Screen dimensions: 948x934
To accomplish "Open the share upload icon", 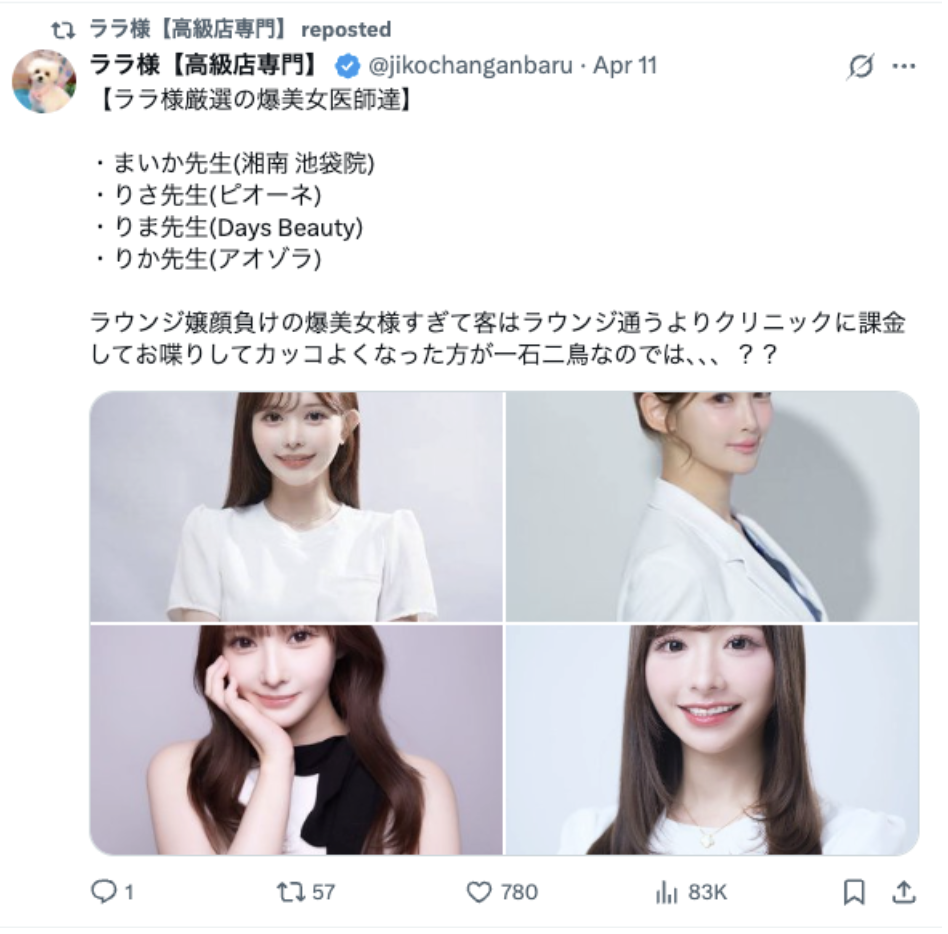I will coord(904,892).
